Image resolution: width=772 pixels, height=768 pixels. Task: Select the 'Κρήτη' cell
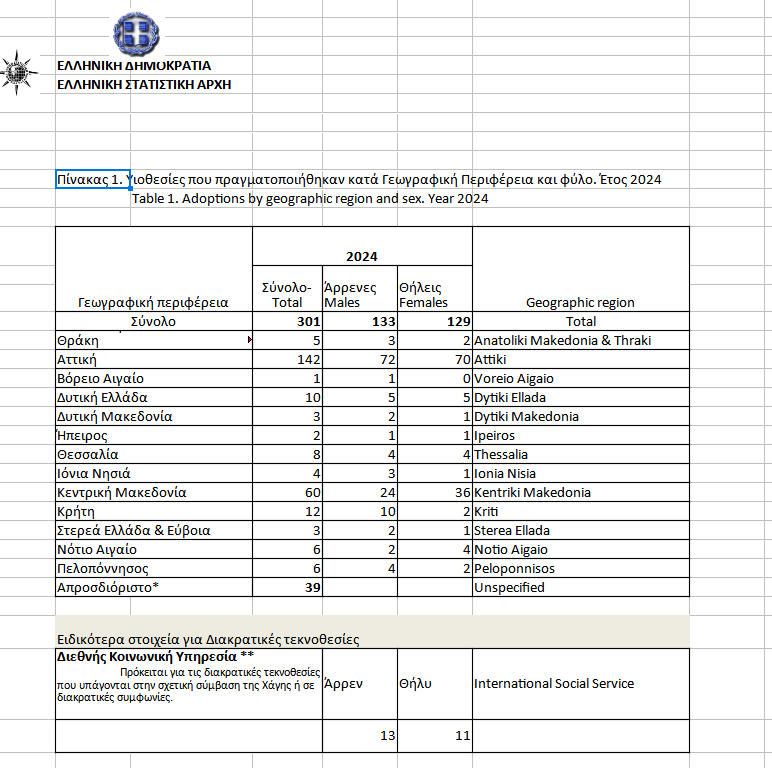pos(154,511)
